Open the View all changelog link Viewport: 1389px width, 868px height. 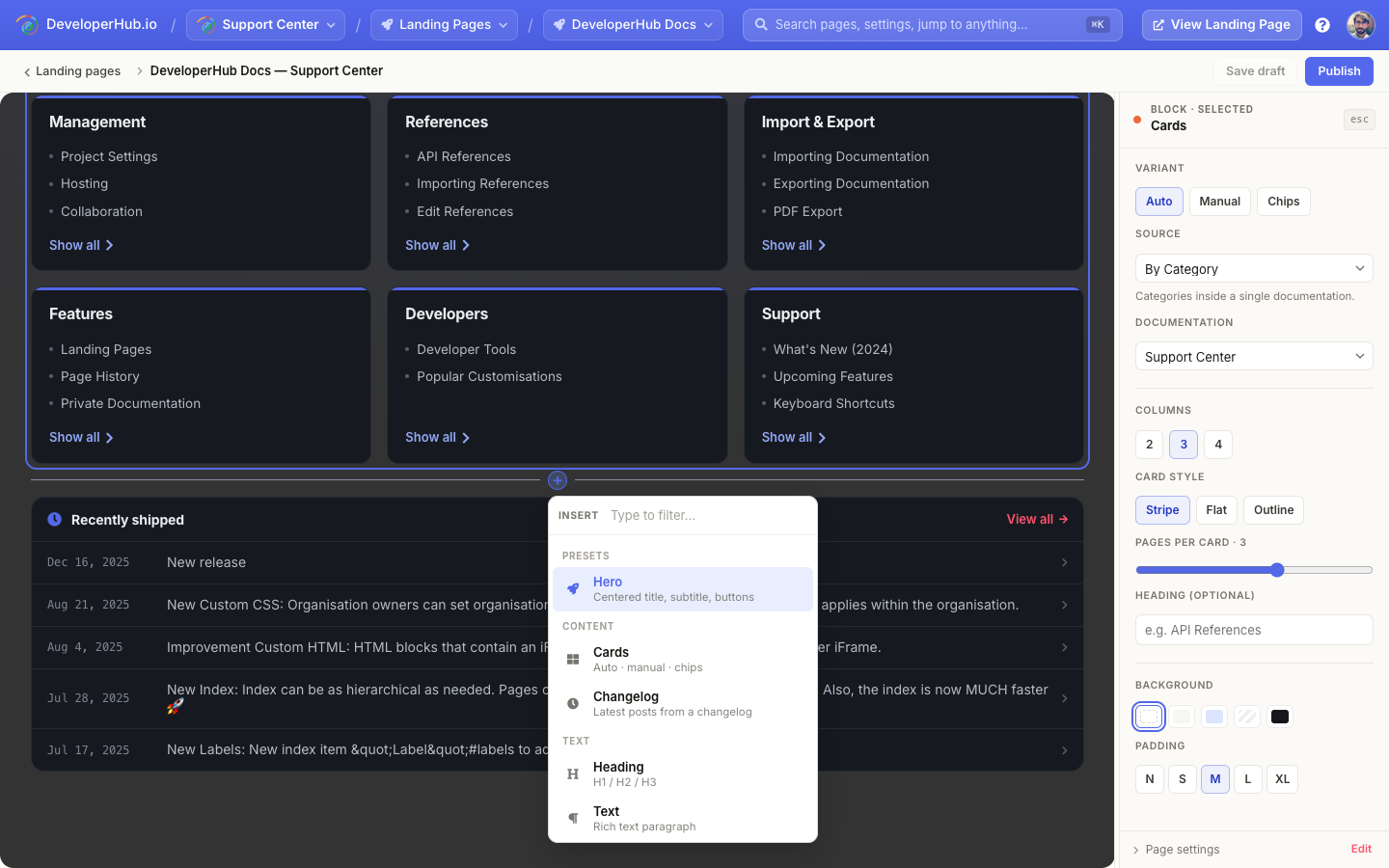pos(1037,519)
